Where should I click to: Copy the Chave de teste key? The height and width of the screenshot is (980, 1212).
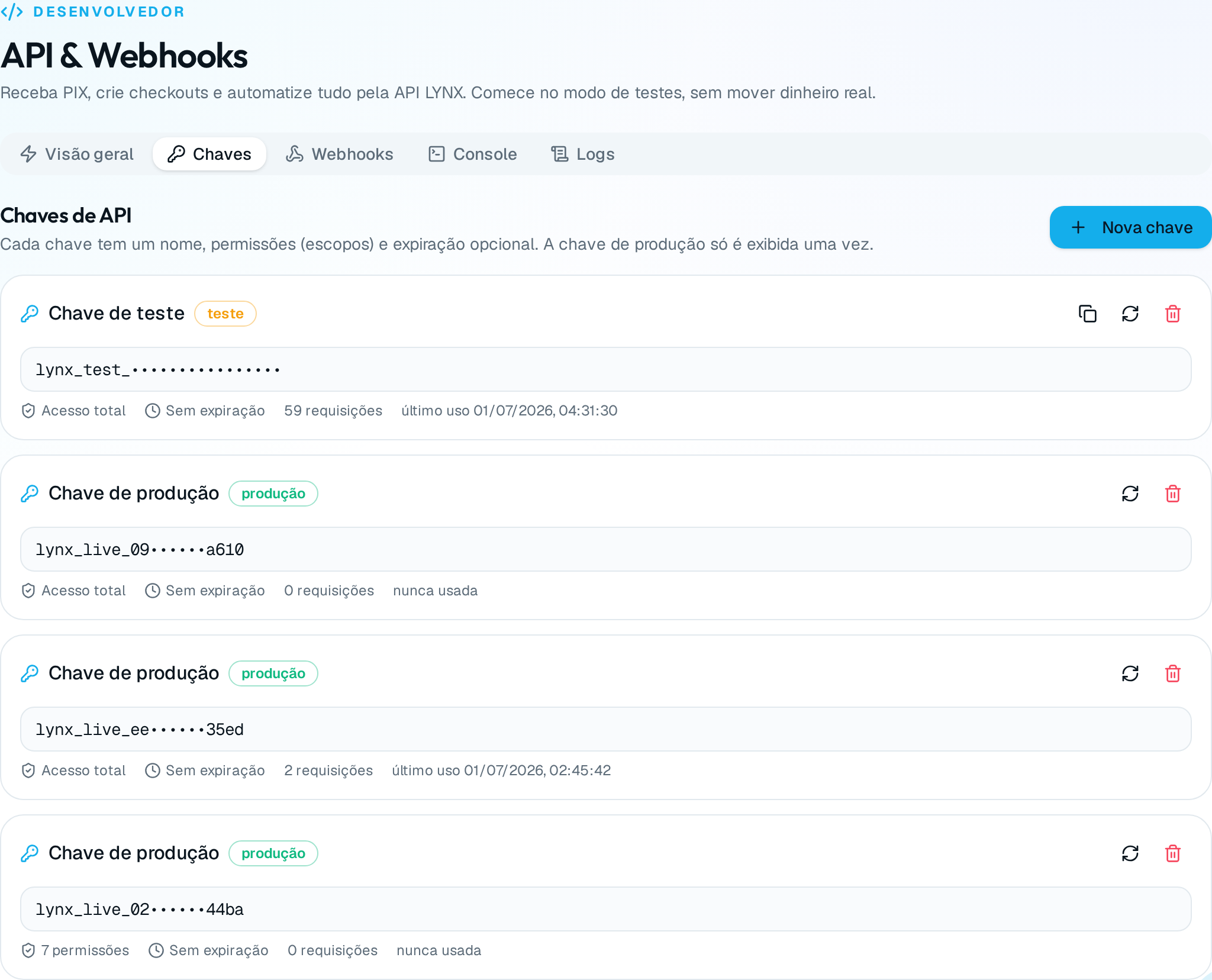point(1087,314)
